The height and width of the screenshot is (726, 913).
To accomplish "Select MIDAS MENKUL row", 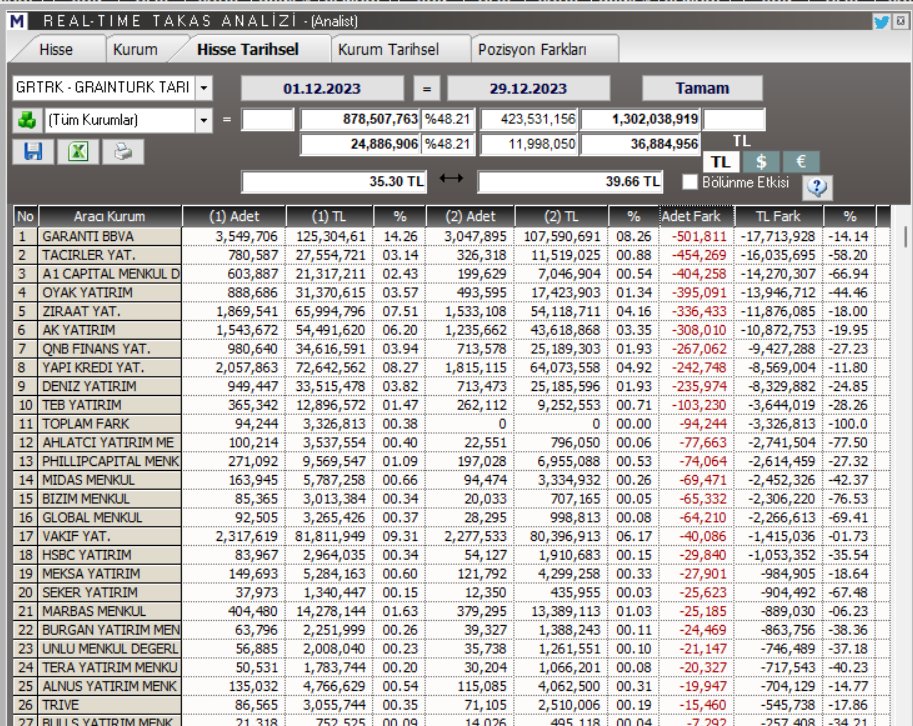I will [x=451, y=480].
